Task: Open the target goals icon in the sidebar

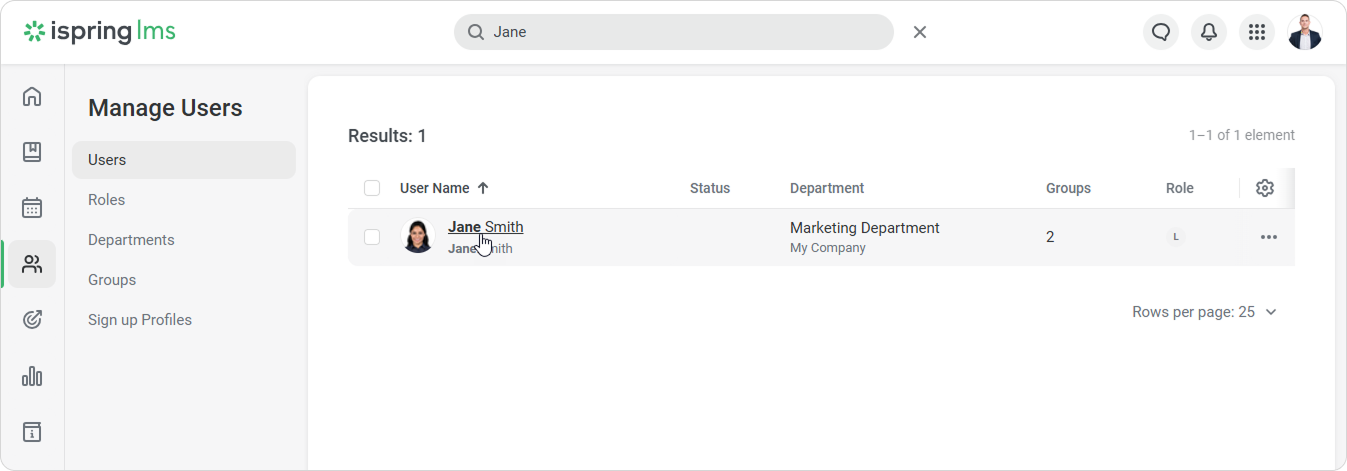Action: point(32,320)
